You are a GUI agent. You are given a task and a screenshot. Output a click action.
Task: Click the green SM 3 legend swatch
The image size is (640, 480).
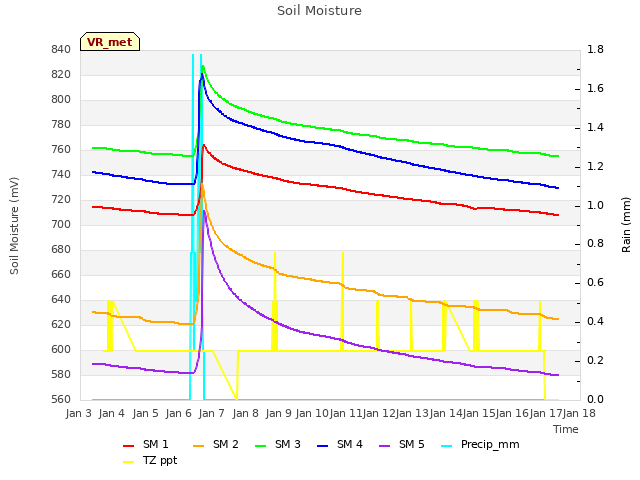pyautogui.click(x=260, y=446)
